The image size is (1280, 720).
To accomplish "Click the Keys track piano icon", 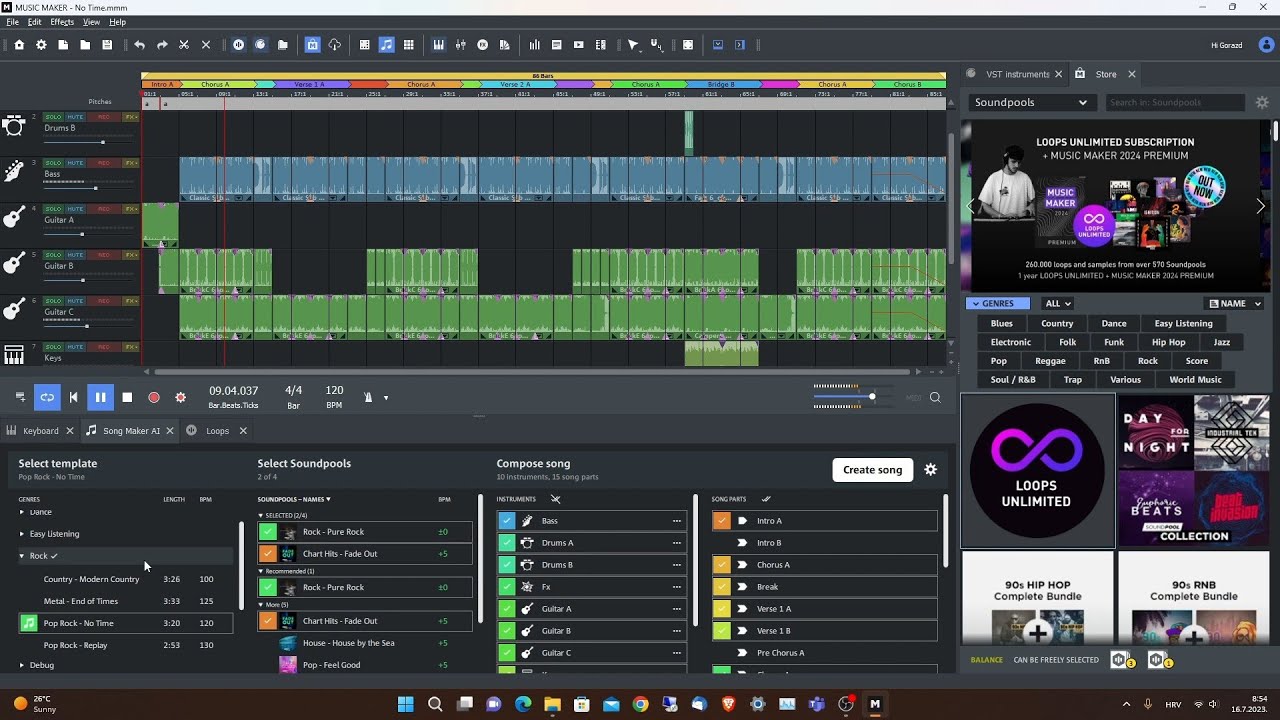I will pyautogui.click(x=14, y=355).
